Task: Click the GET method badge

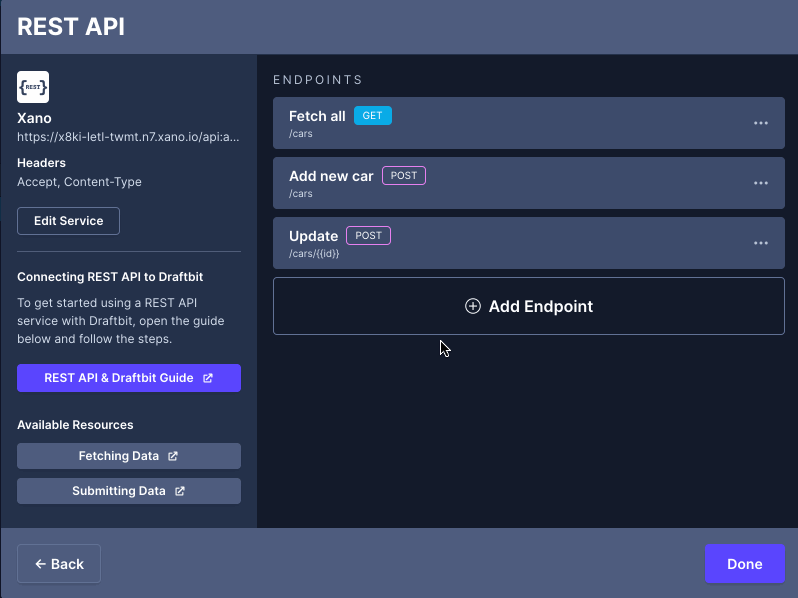Action: [x=373, y=116]
